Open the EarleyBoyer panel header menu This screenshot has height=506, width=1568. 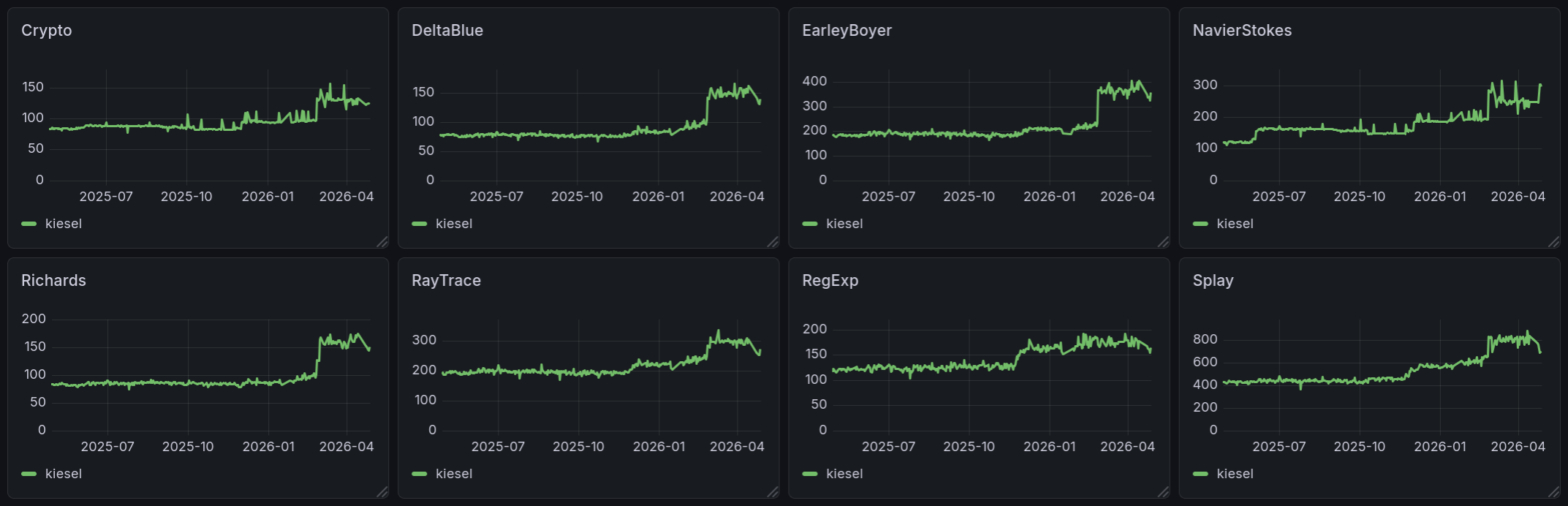click(847, 31)
